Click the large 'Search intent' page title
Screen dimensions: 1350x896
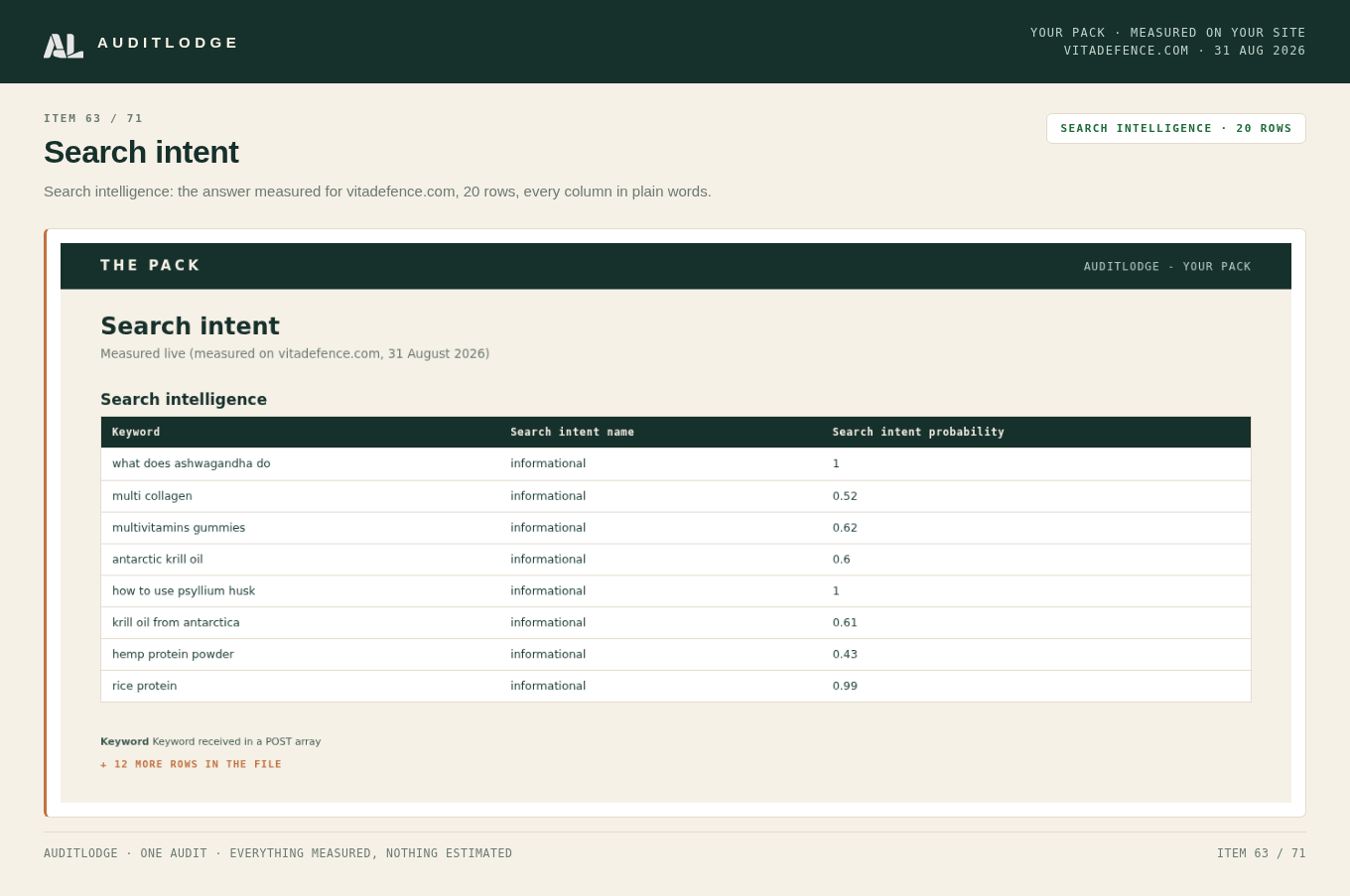coord(141,153)
